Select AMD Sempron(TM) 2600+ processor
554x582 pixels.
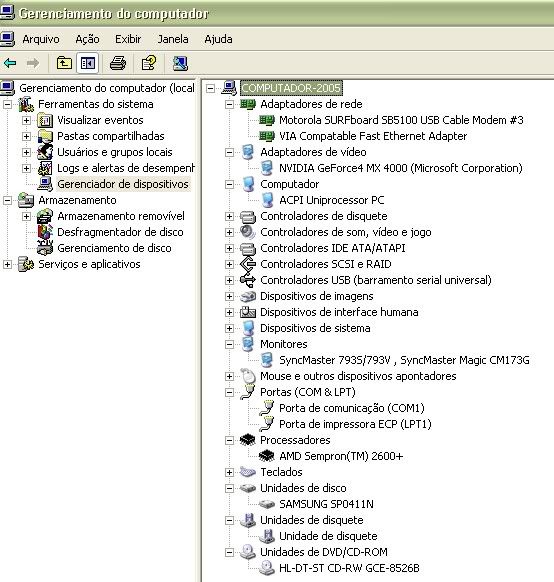[x=341, y=456]
